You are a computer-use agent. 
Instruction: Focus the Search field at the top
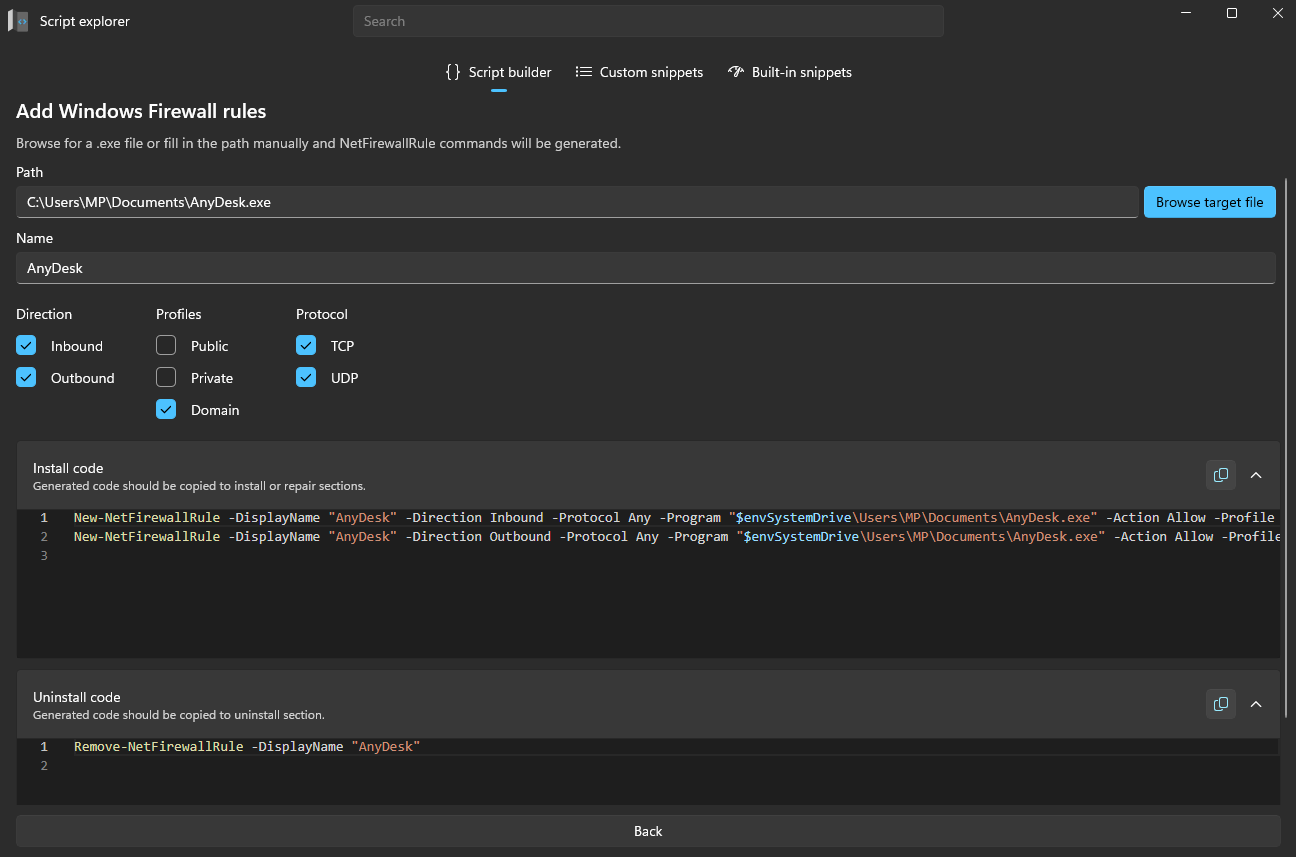click(x=648, y=21)
